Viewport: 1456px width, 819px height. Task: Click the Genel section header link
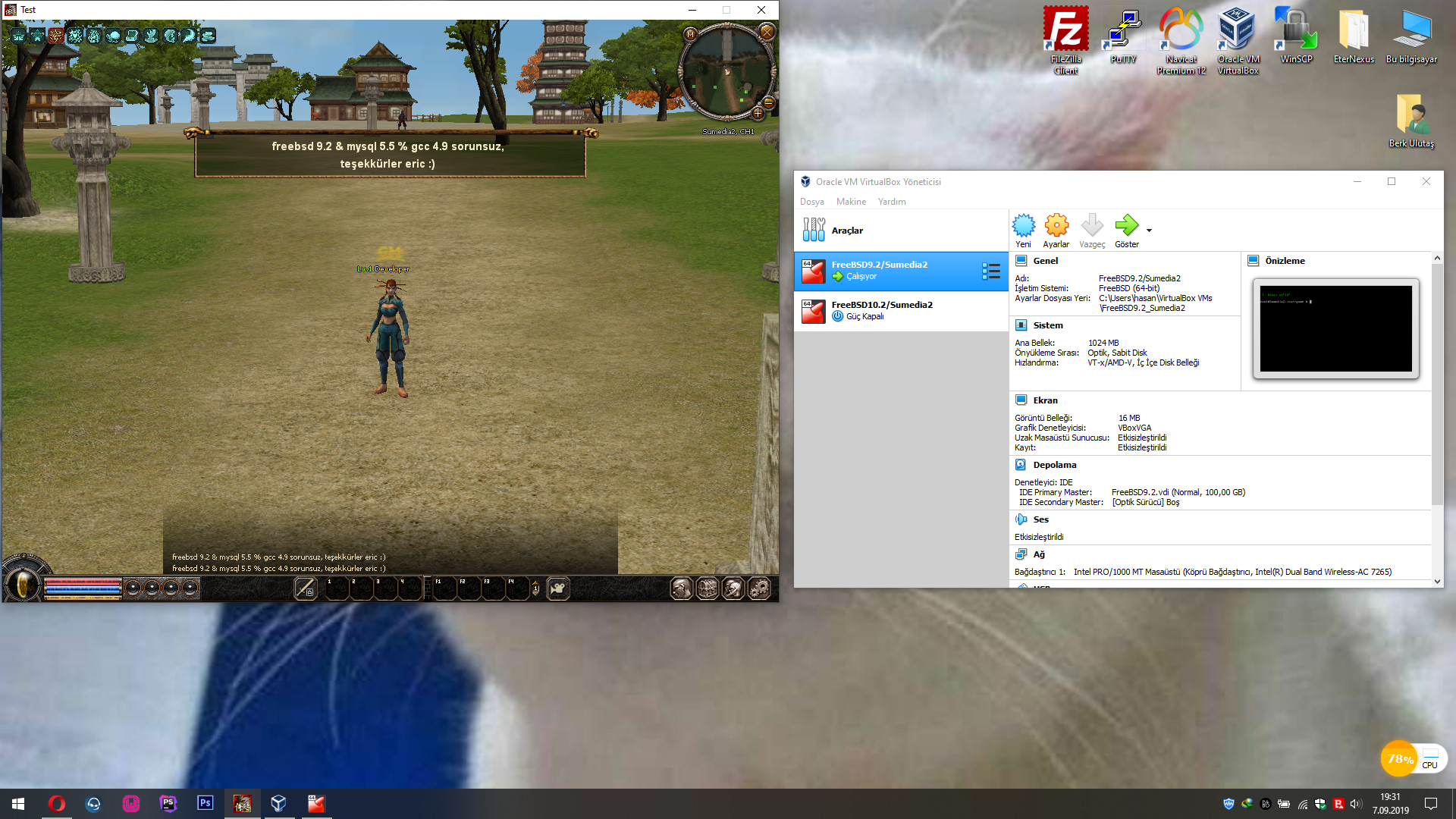(x=1045, y=261)
